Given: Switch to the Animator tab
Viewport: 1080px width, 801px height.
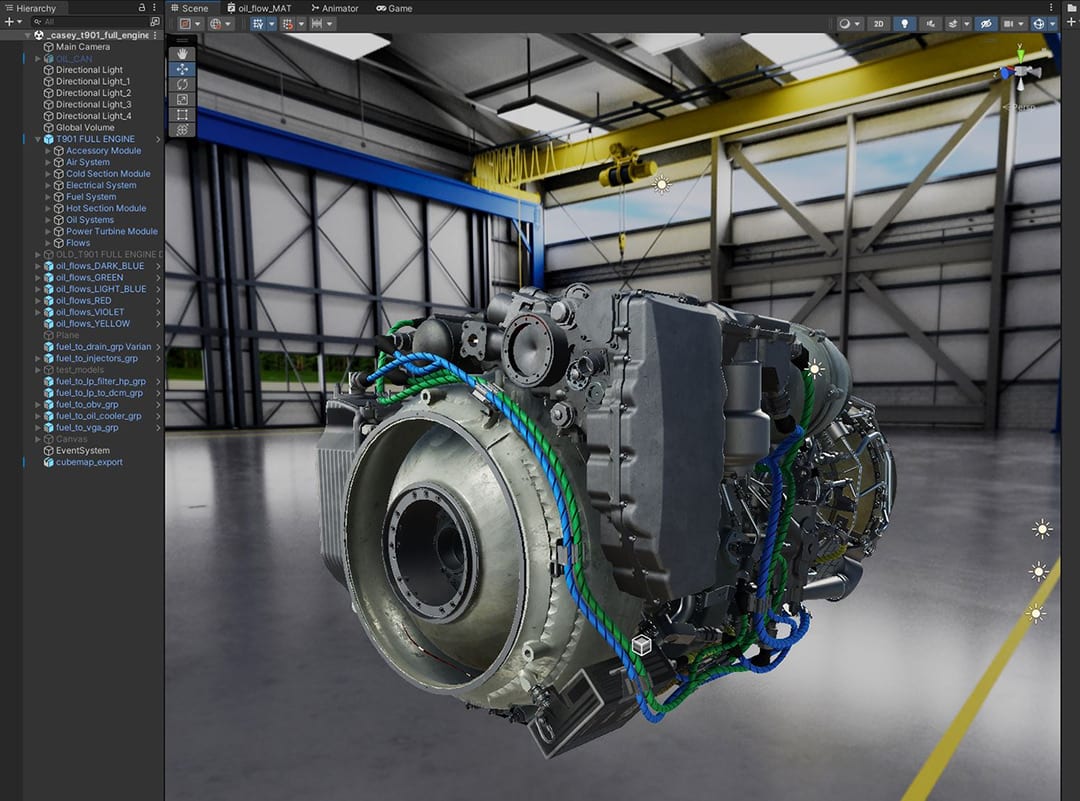Looking at the screenshot, I should [335, 8].
